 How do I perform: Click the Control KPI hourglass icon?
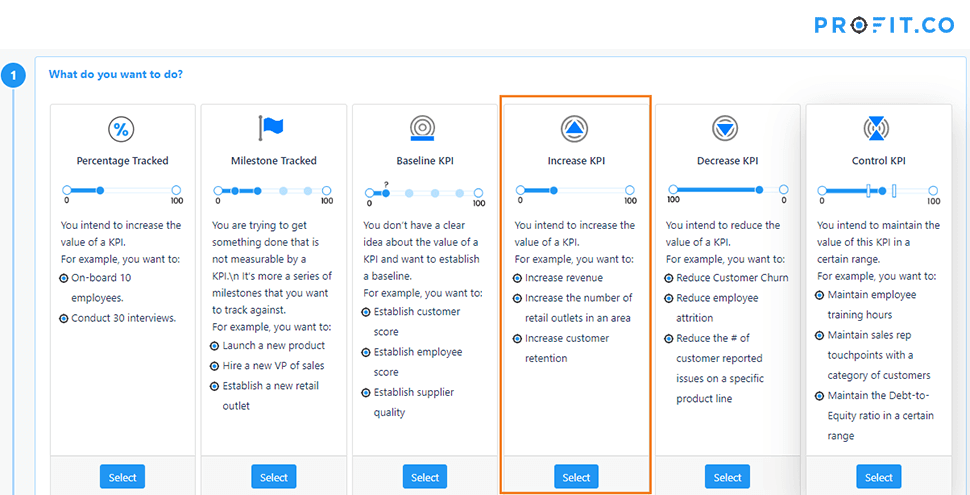(876, 129)
